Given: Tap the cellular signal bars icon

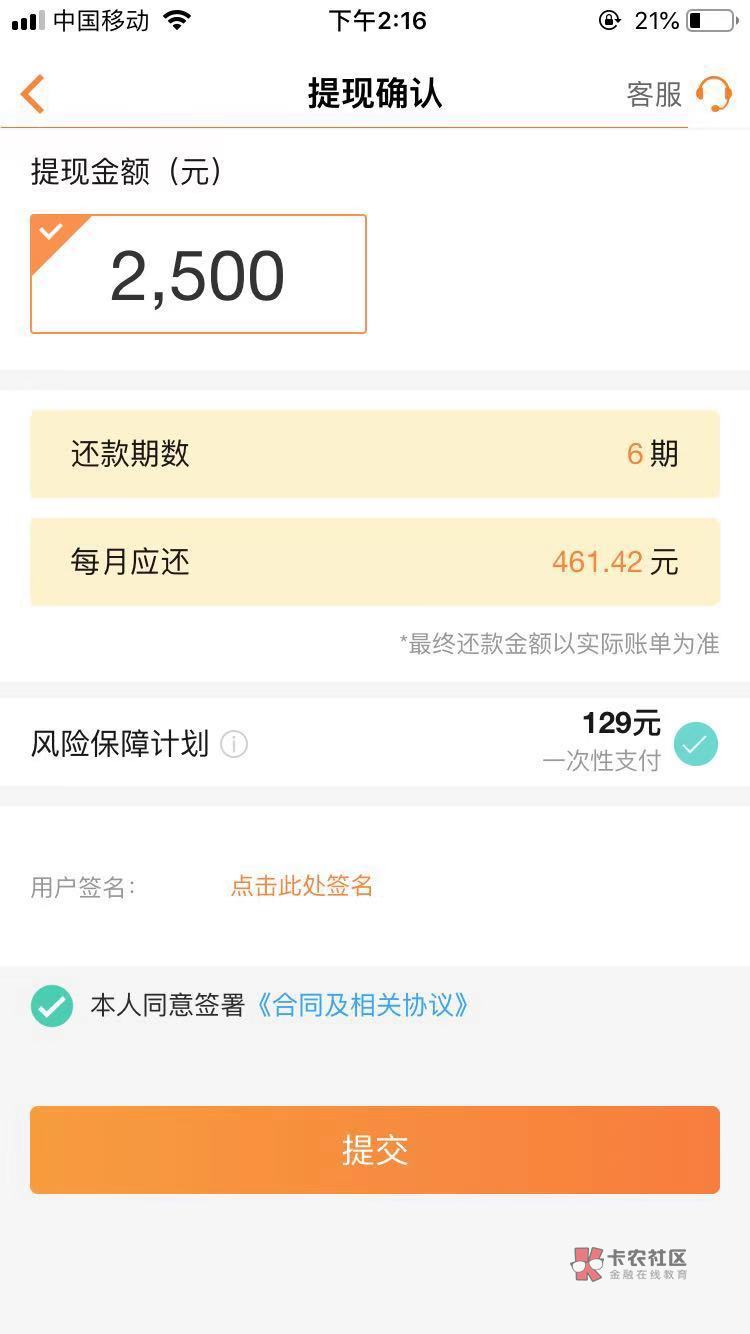Looking at the screenshot, I should [x=28, y=21].
